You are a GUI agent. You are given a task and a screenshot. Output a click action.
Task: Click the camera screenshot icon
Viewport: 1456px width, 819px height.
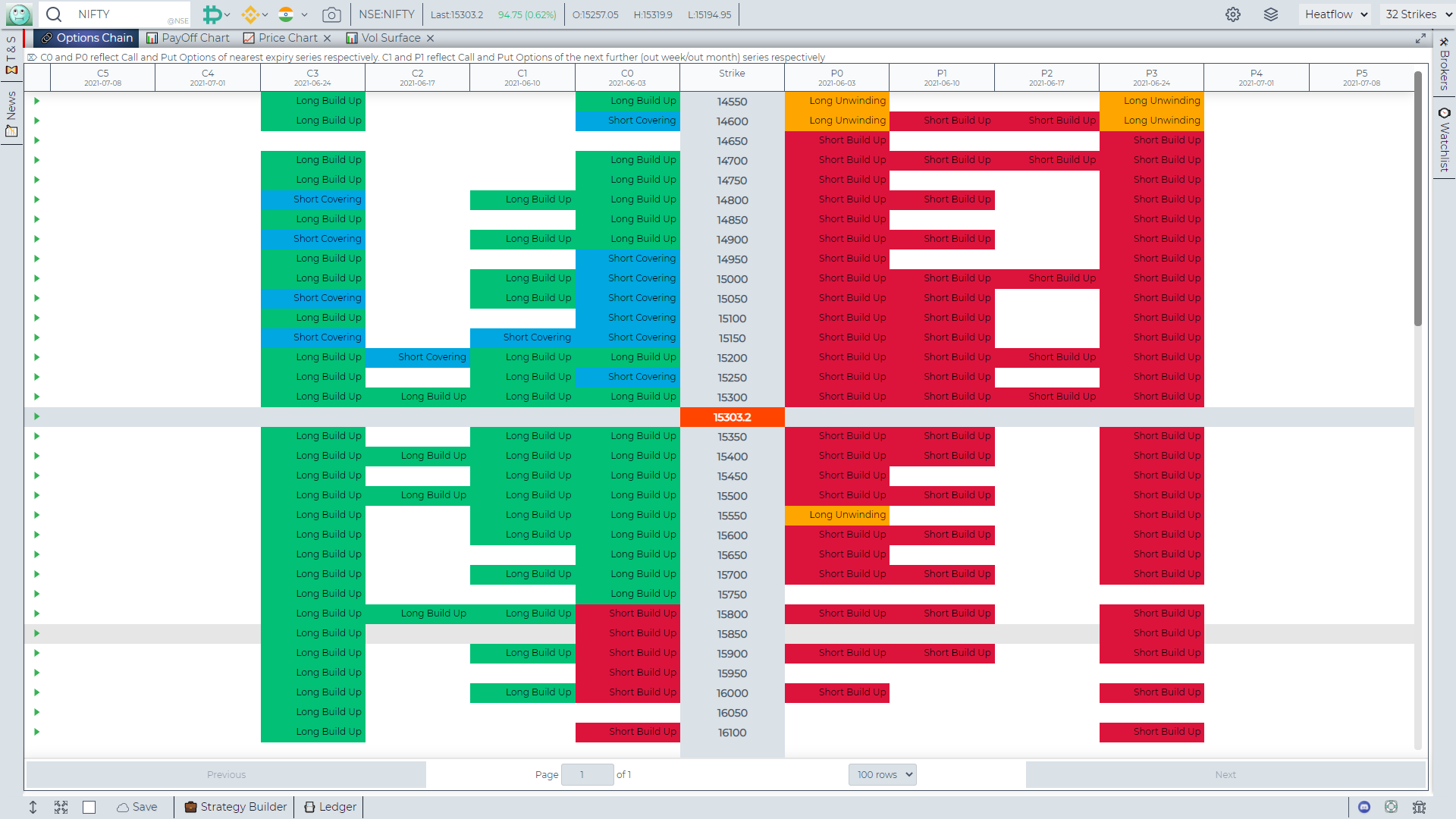(331, 14)
